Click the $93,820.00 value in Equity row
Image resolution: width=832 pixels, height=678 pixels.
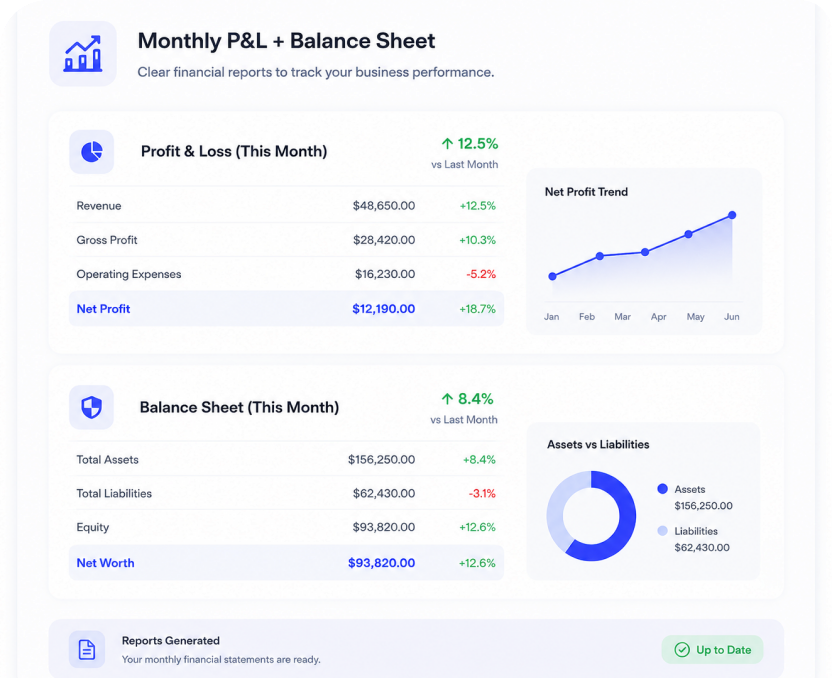pos(384,527)
